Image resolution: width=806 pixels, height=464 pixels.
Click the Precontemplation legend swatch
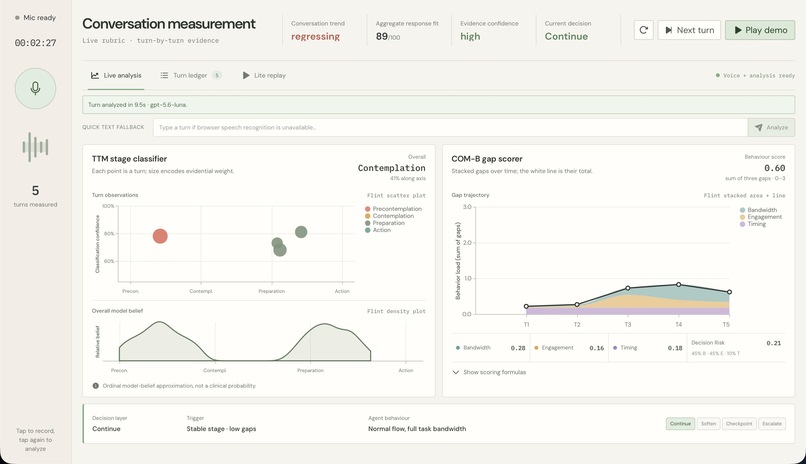click(x=368, y=209)
